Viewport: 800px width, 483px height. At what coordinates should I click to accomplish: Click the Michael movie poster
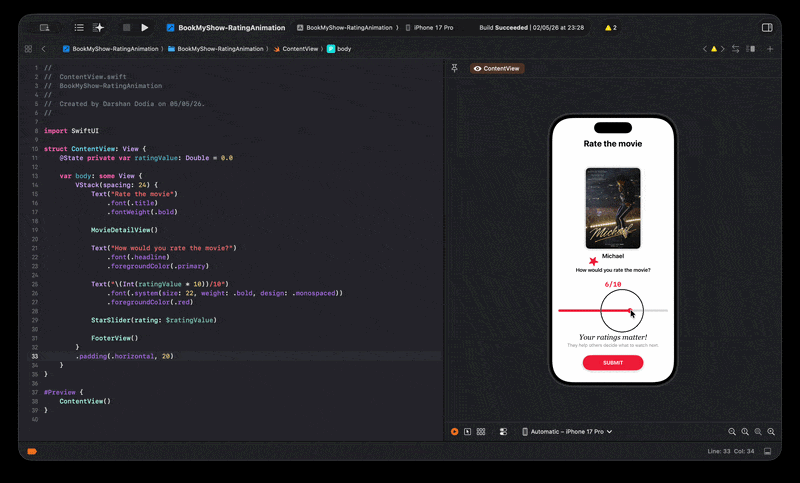pos(613,208)
